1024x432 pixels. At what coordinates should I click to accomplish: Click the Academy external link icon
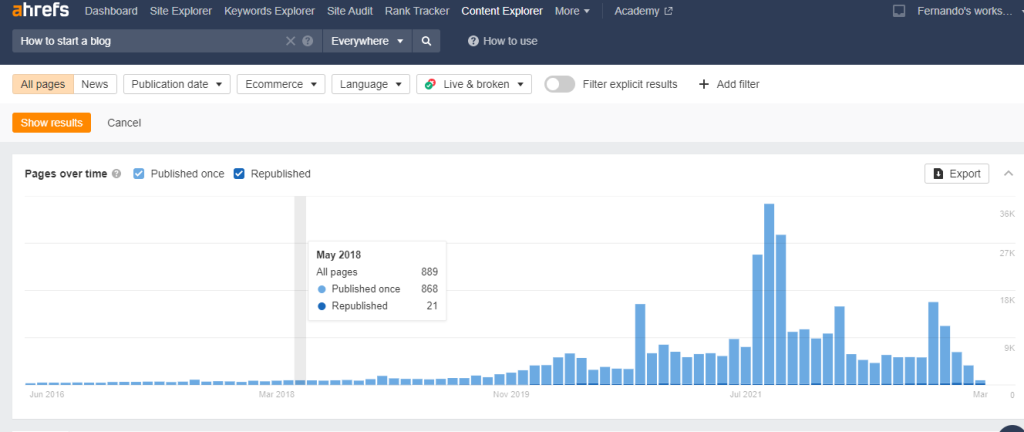tap(669, 11)
